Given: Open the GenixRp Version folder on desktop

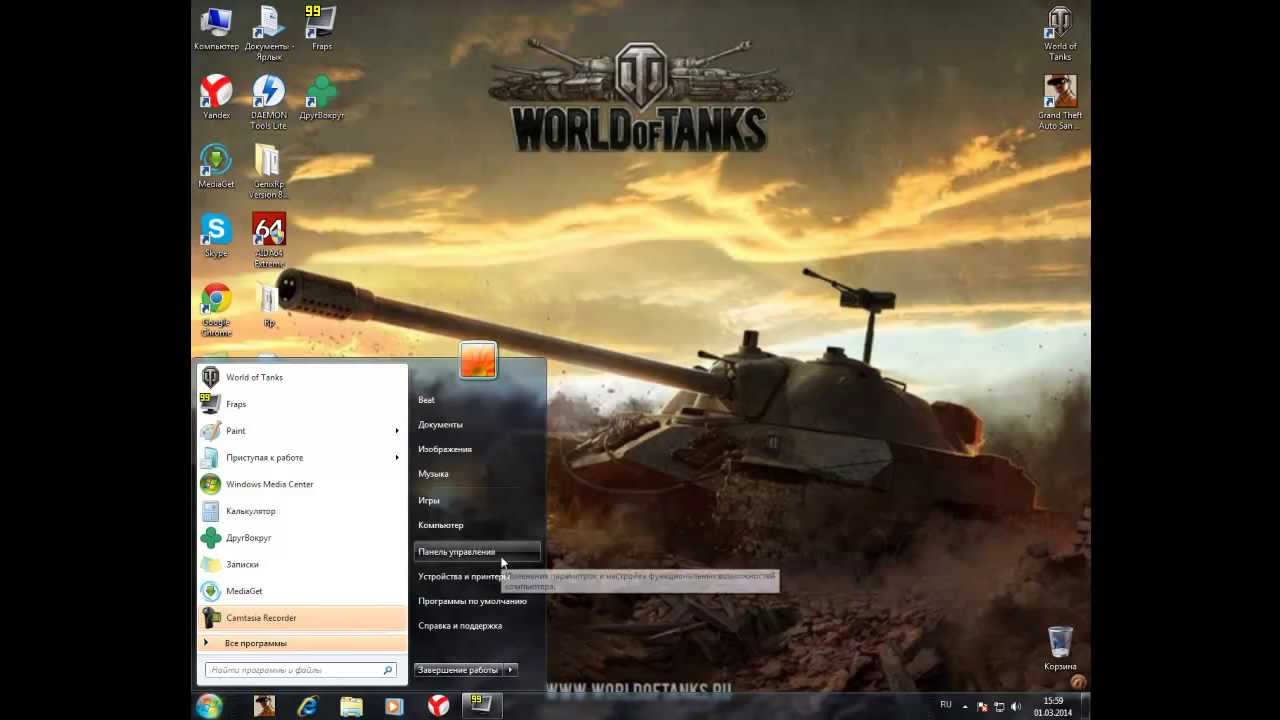Looking at the screenshot, I should click(x=268, y=171).
